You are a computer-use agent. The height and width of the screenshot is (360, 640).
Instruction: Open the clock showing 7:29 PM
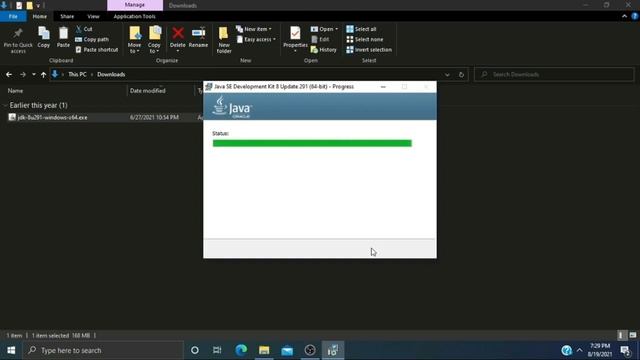(600, 350)
